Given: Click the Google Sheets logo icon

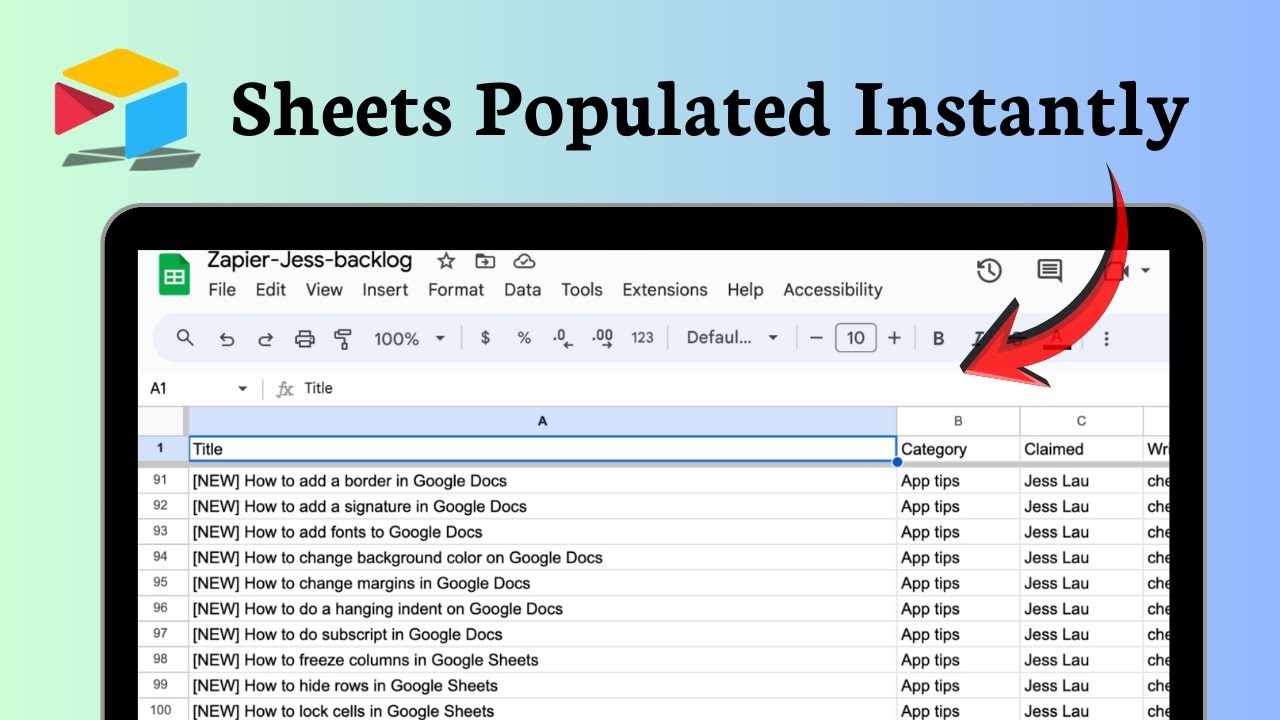Looking at the screenshot, I should click(x=174, y=275).
